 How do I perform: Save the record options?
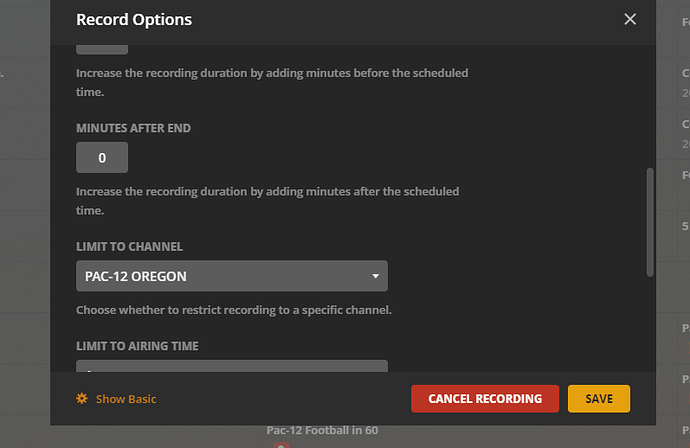(x=599, y=398)
